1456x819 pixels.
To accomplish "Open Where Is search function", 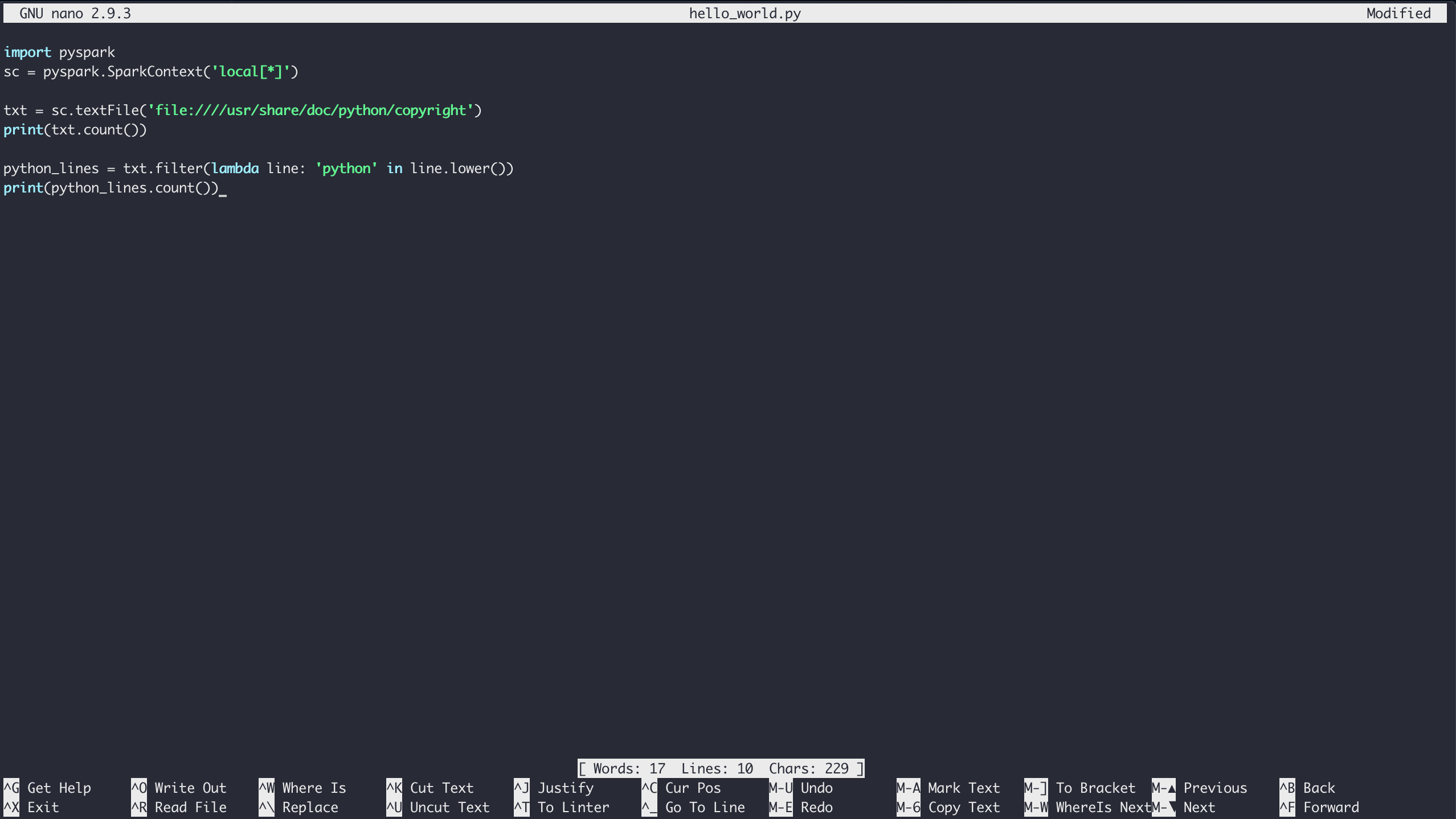I will (x=313, y=788).
